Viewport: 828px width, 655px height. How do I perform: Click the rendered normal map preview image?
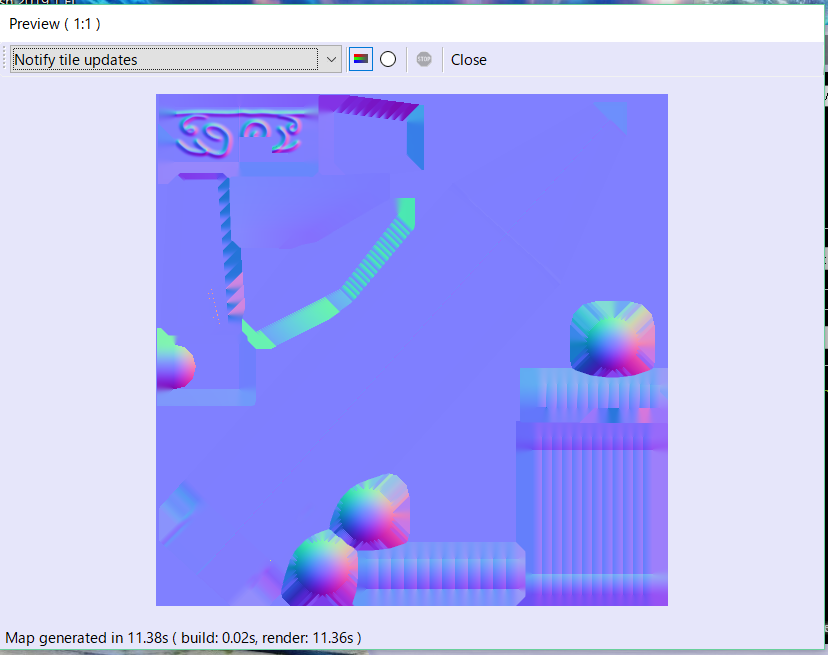click(412, 350)
